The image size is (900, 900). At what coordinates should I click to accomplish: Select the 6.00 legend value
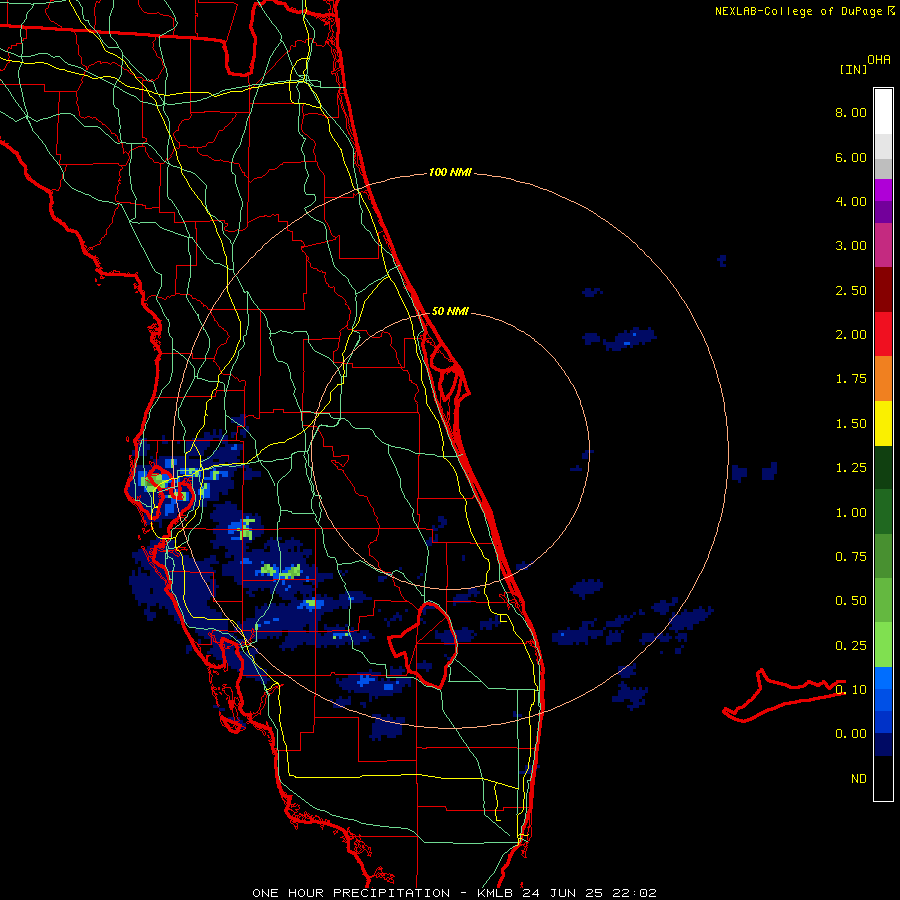point(851,157)
